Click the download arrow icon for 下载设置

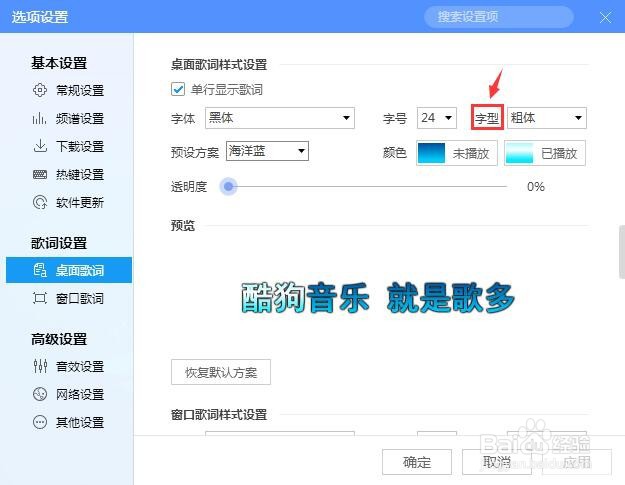coord(40,146)
